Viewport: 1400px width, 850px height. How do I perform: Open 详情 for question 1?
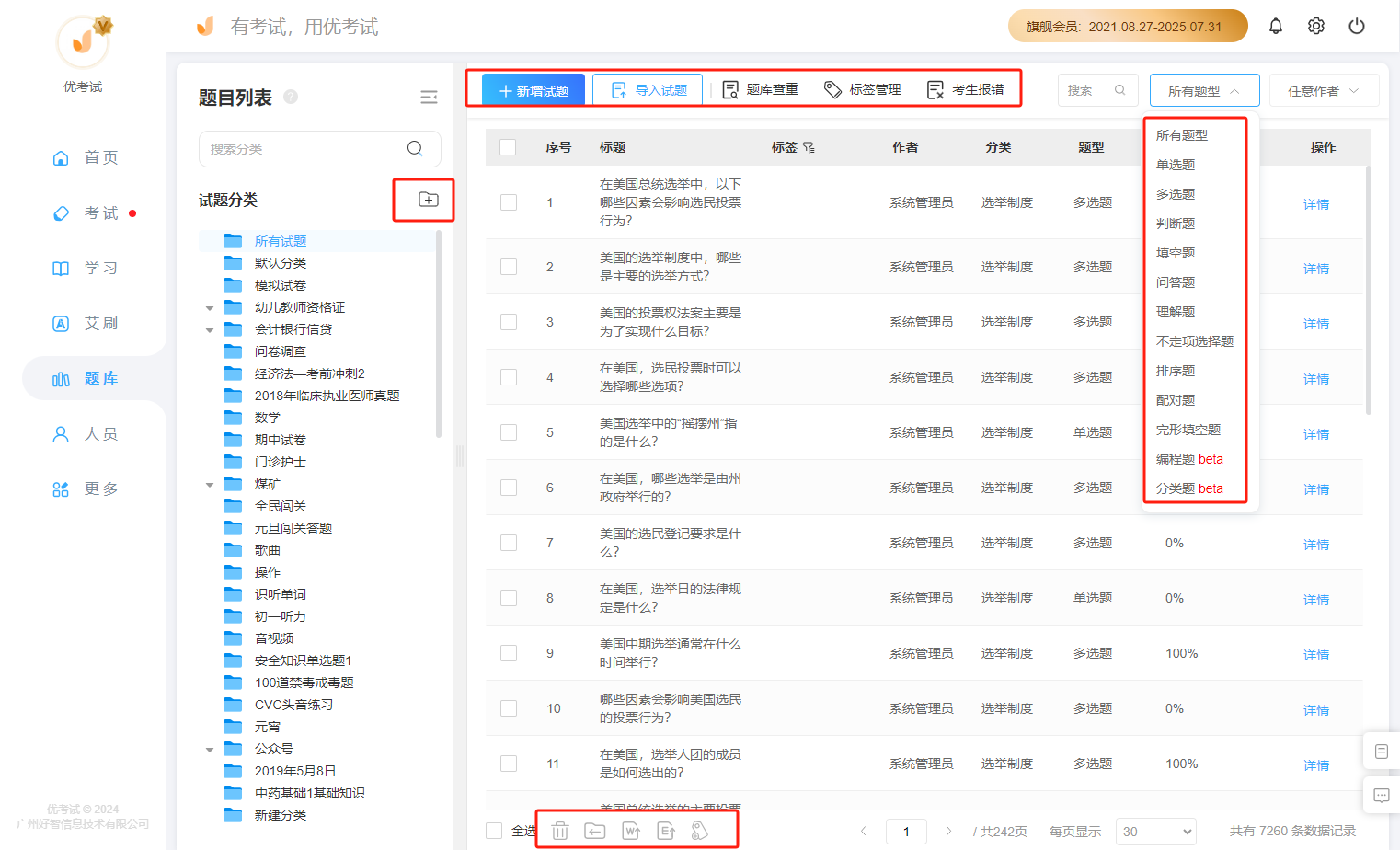[x=1316, y=204]
